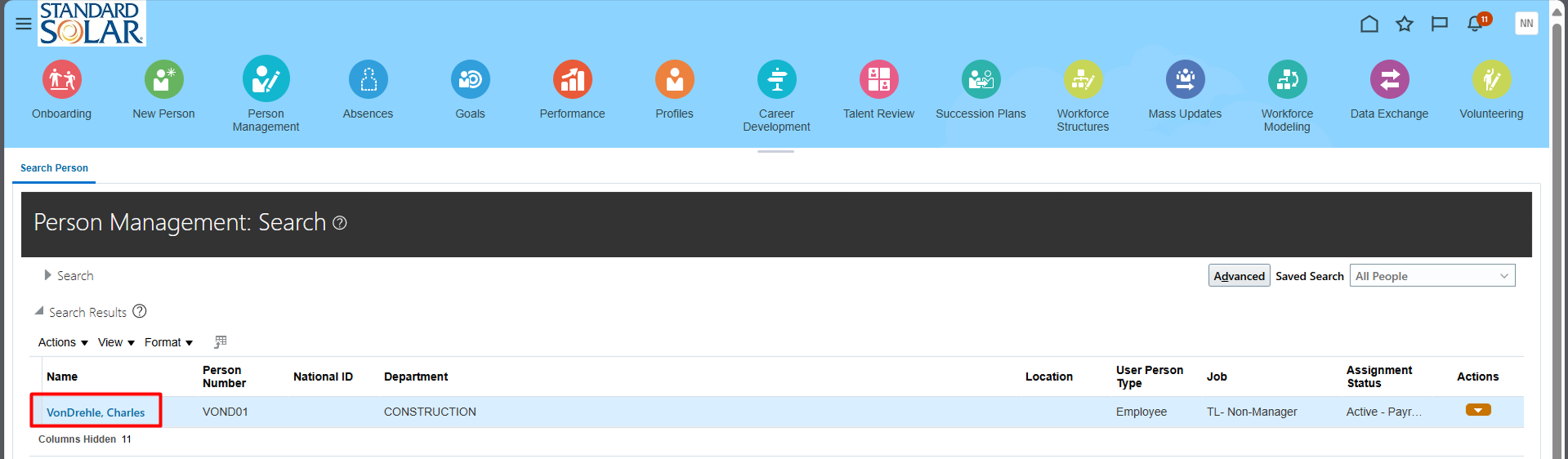Screen dimensions: 1568x459
Task: Open the Goals icon
Action: (x=471, y=79)
